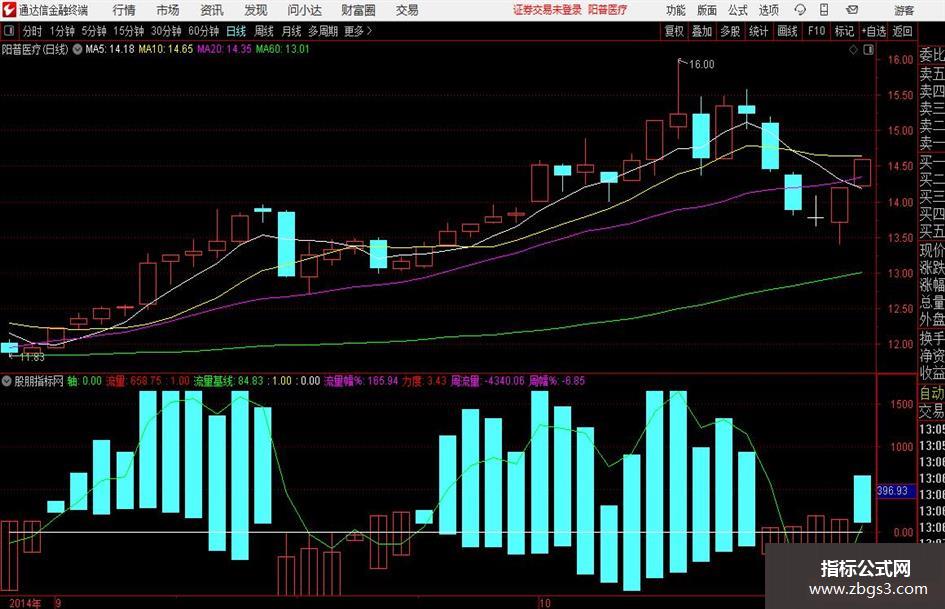Click the 证券交易未登录 login link
The height and width of the screenshot is (609, 945).
tap(547, 10)
